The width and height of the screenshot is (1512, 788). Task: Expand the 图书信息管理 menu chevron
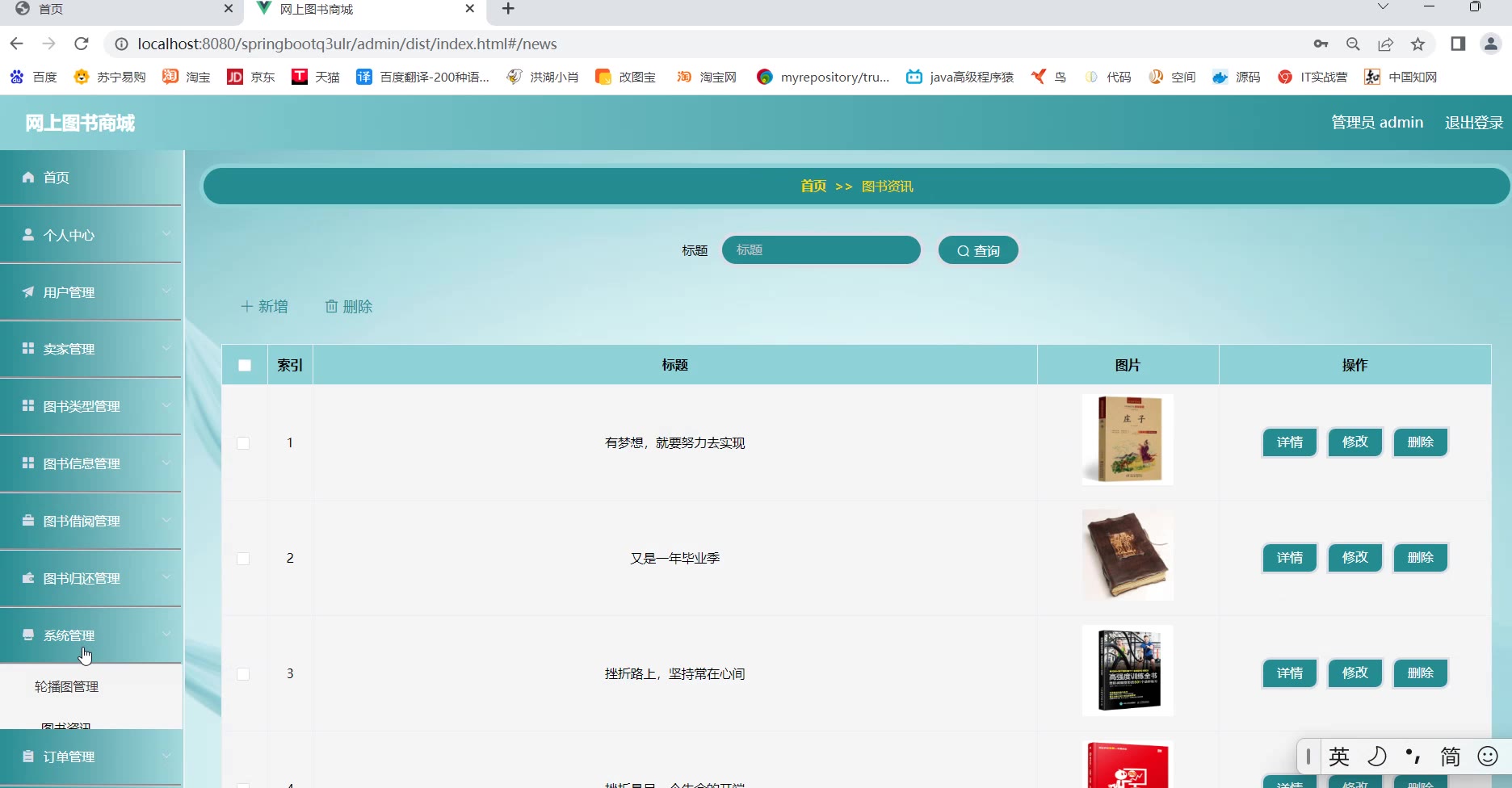(166, 463)
